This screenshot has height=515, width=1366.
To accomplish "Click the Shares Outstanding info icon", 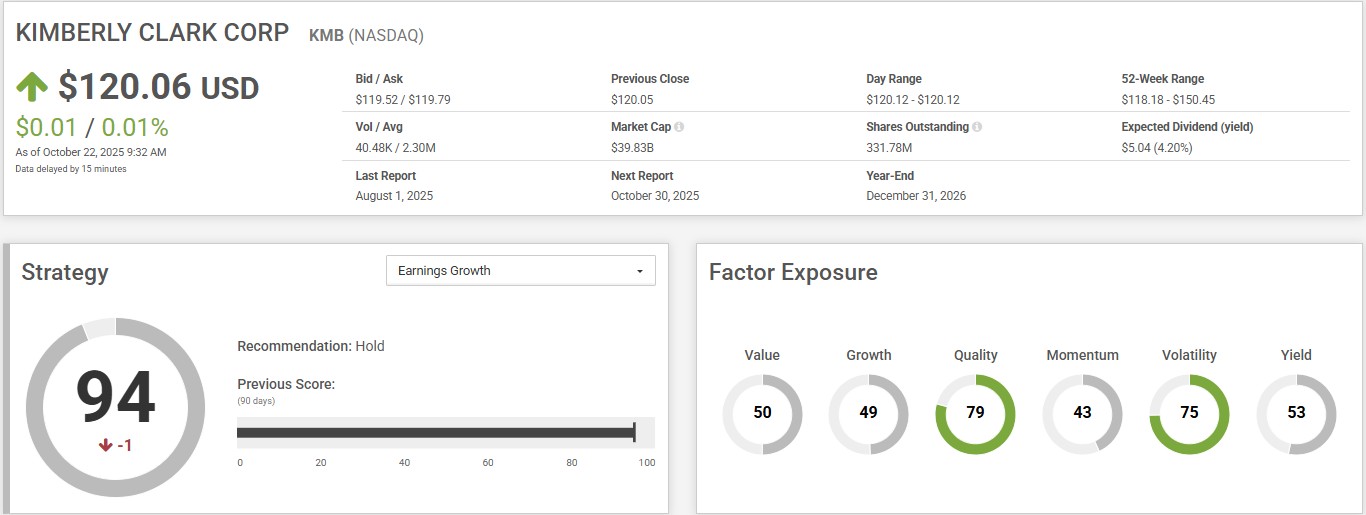I will coord(977,128).
